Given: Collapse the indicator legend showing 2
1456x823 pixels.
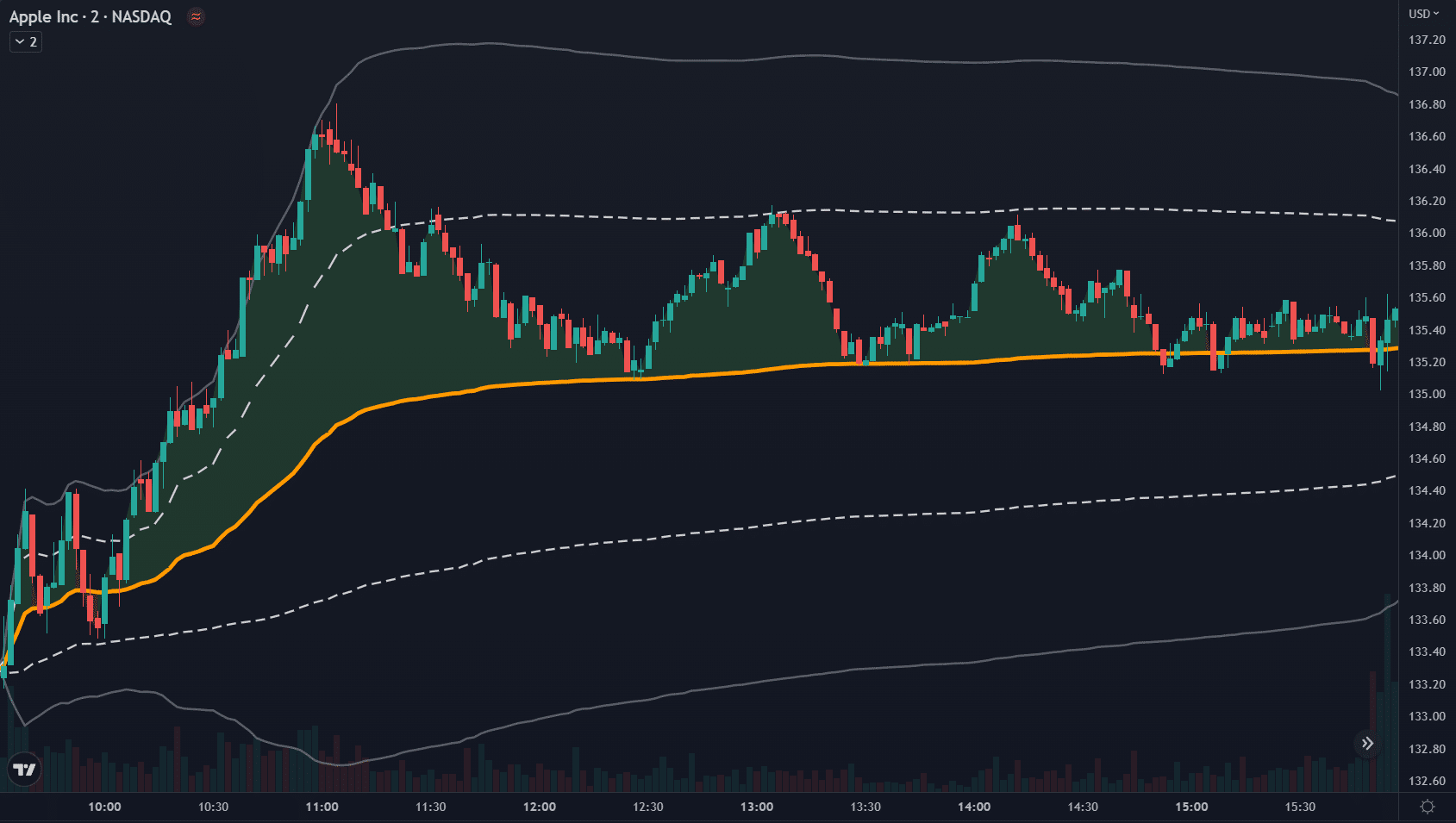Looking at the screenshot, I should coord(26,41).
